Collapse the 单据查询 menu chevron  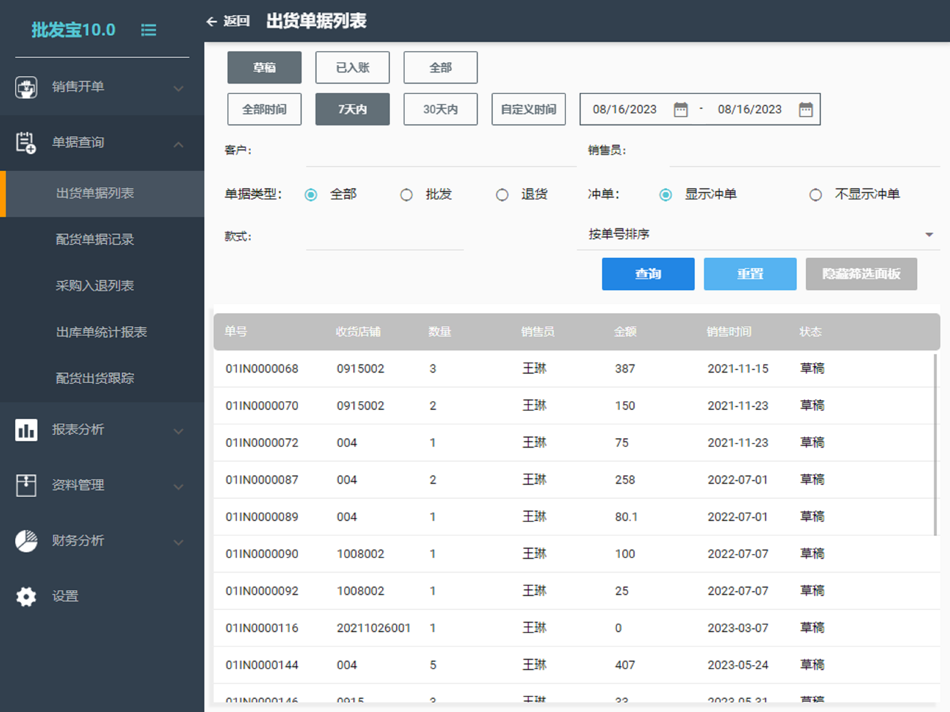click(179, 144)
